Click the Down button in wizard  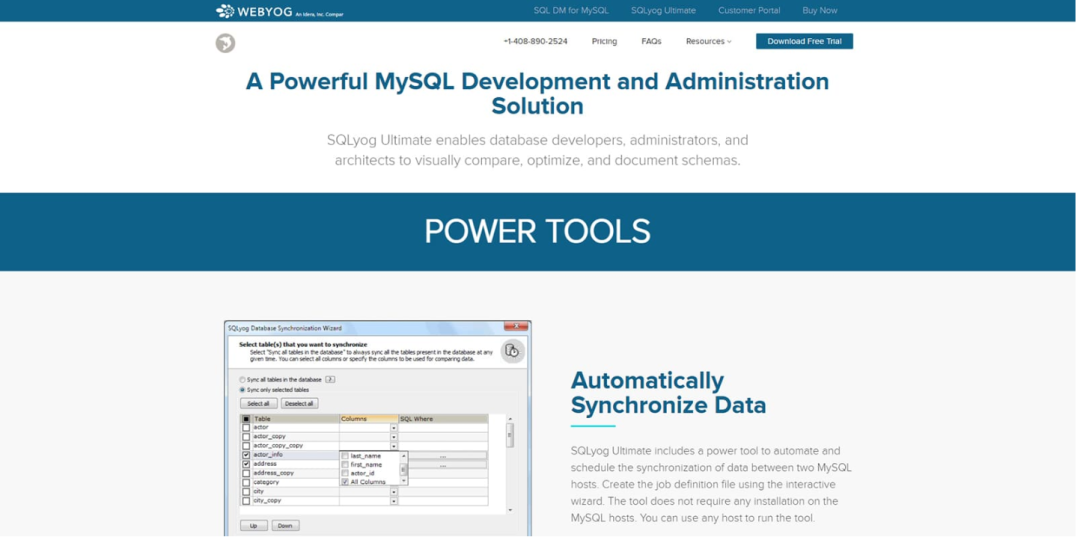[x=286, y=526]
